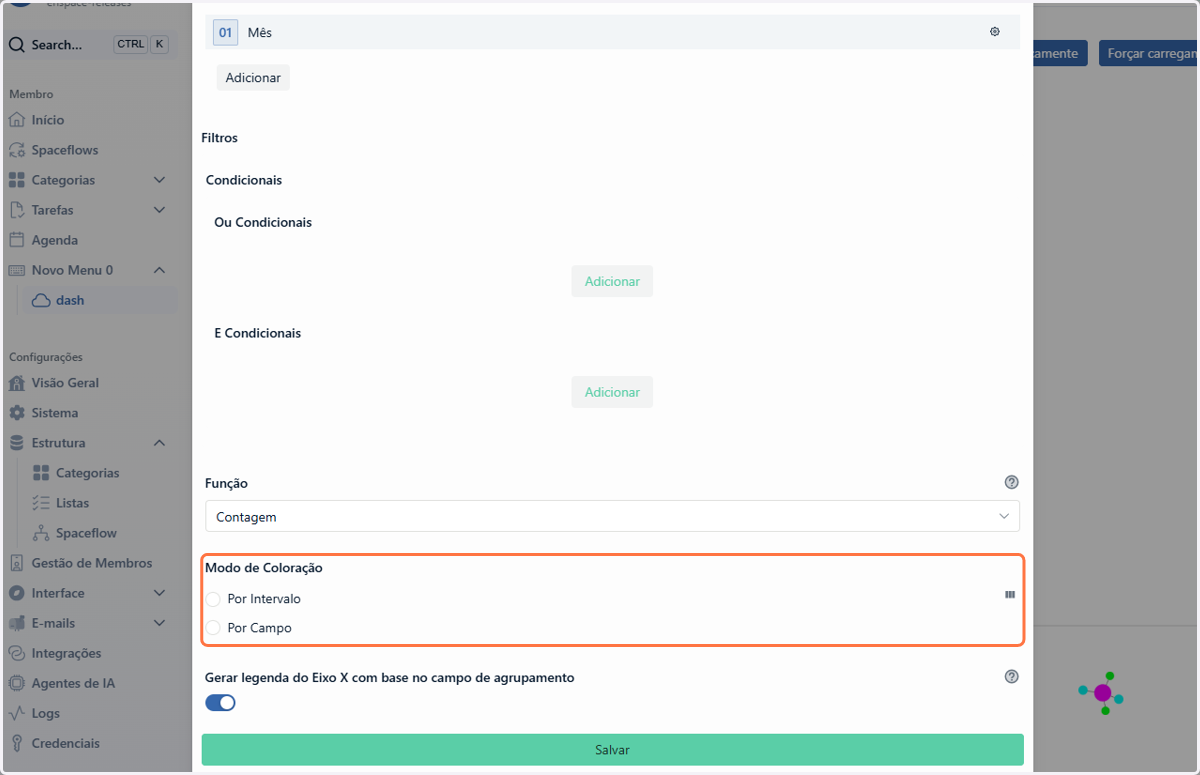Select the Por Intervalo radio option
This screenshot has height=775, width=1200.
213,599
